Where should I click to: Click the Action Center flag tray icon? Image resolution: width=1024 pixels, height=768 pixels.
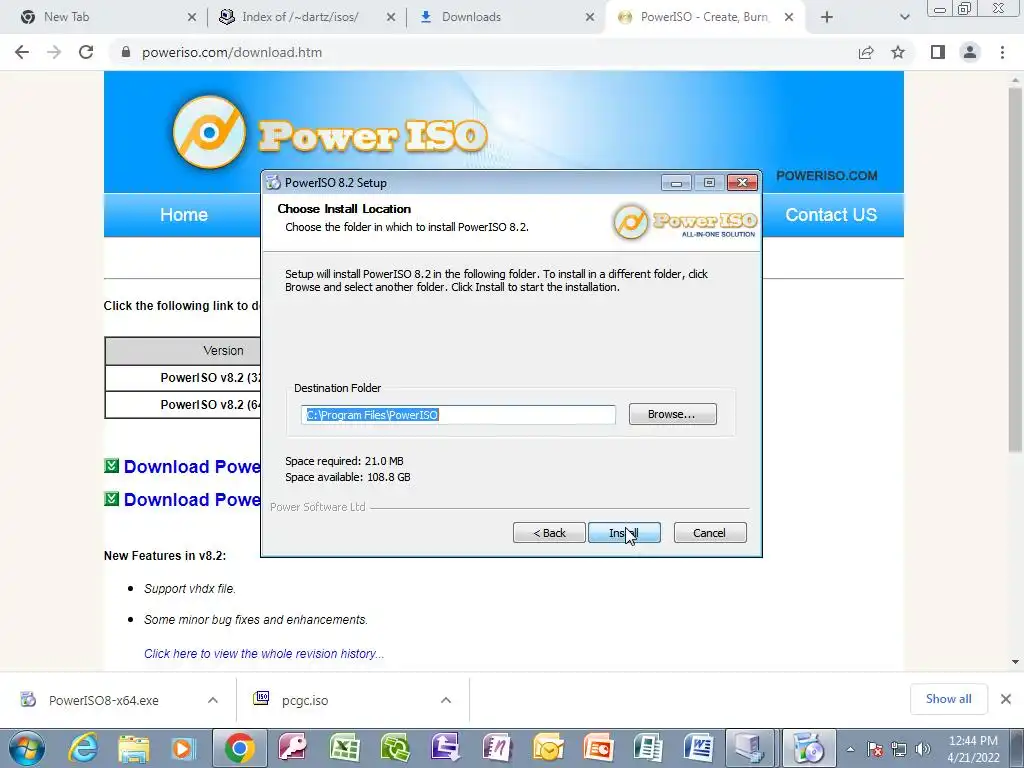coord(875,750)
